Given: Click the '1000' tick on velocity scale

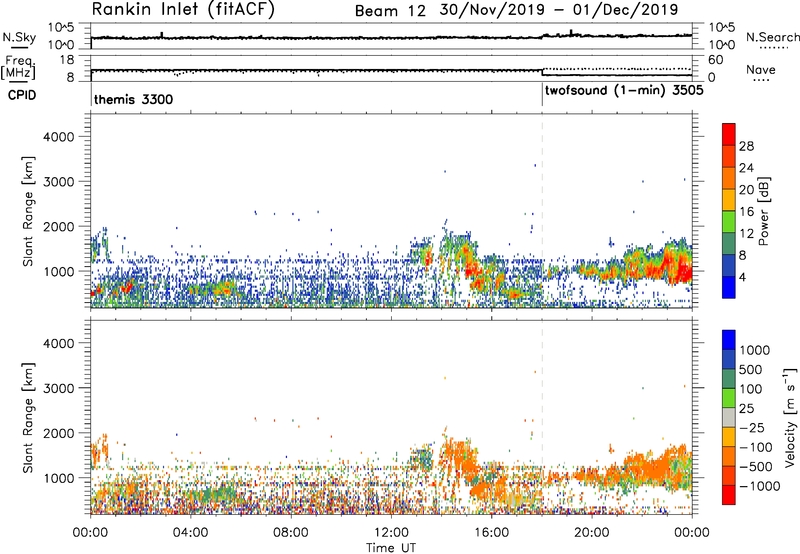Looking at the screenshot, I should (755, 350).
